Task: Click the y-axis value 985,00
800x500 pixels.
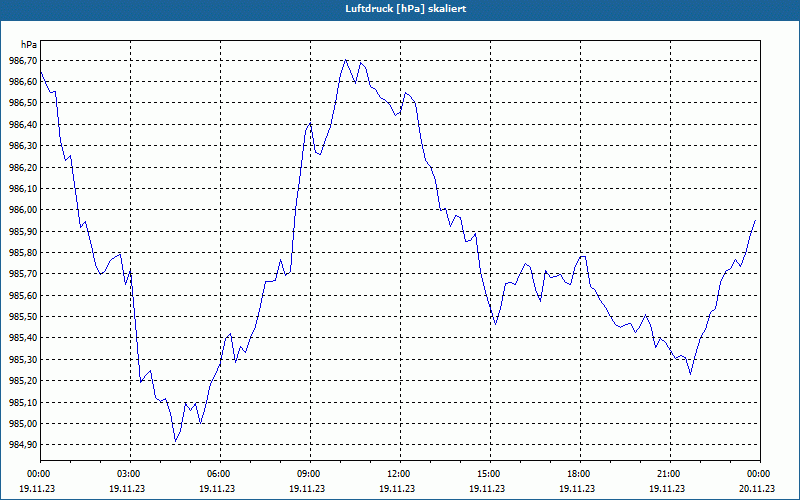Action: (23, 423)
